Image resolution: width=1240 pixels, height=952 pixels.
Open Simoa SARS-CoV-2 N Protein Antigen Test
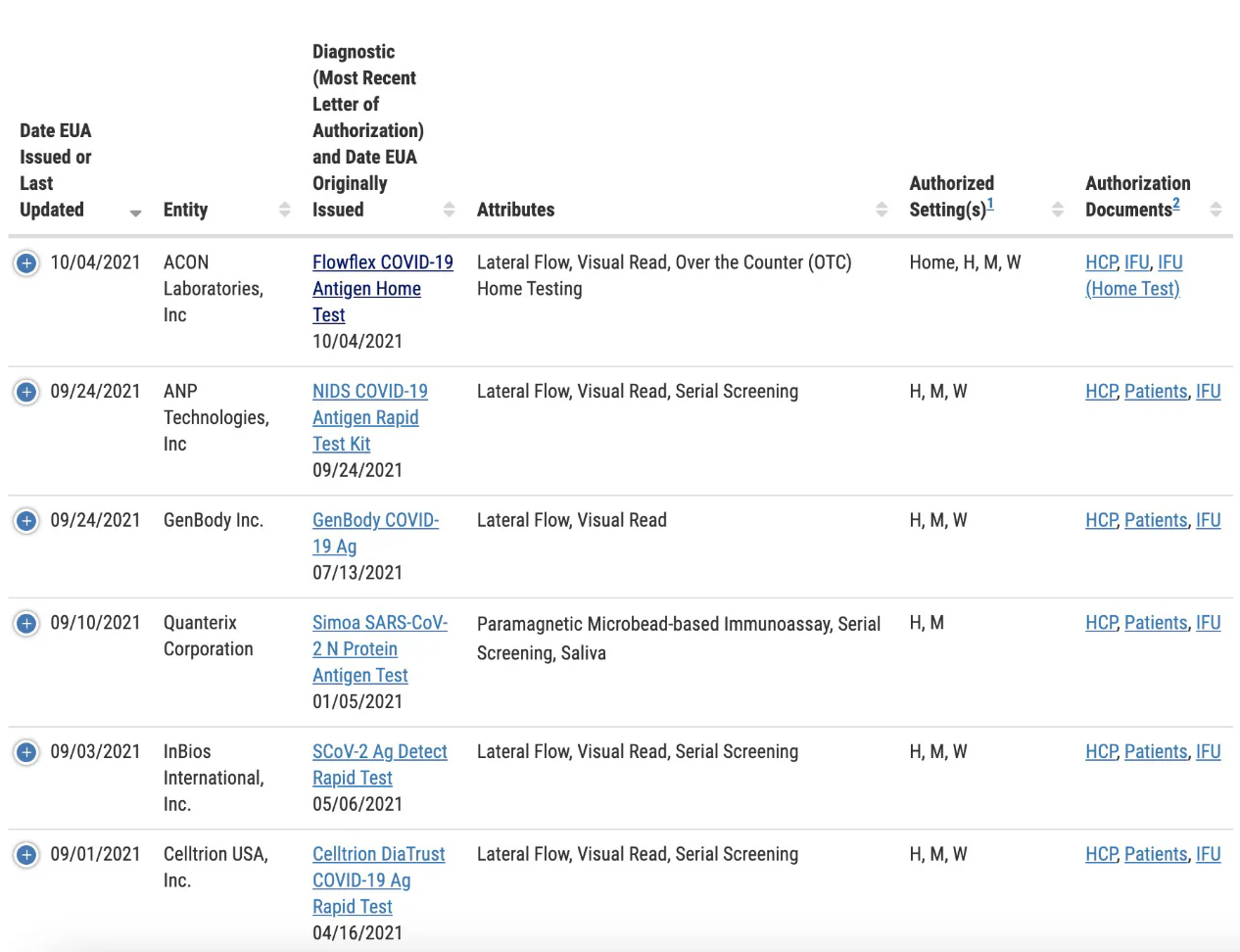(380, 648)
